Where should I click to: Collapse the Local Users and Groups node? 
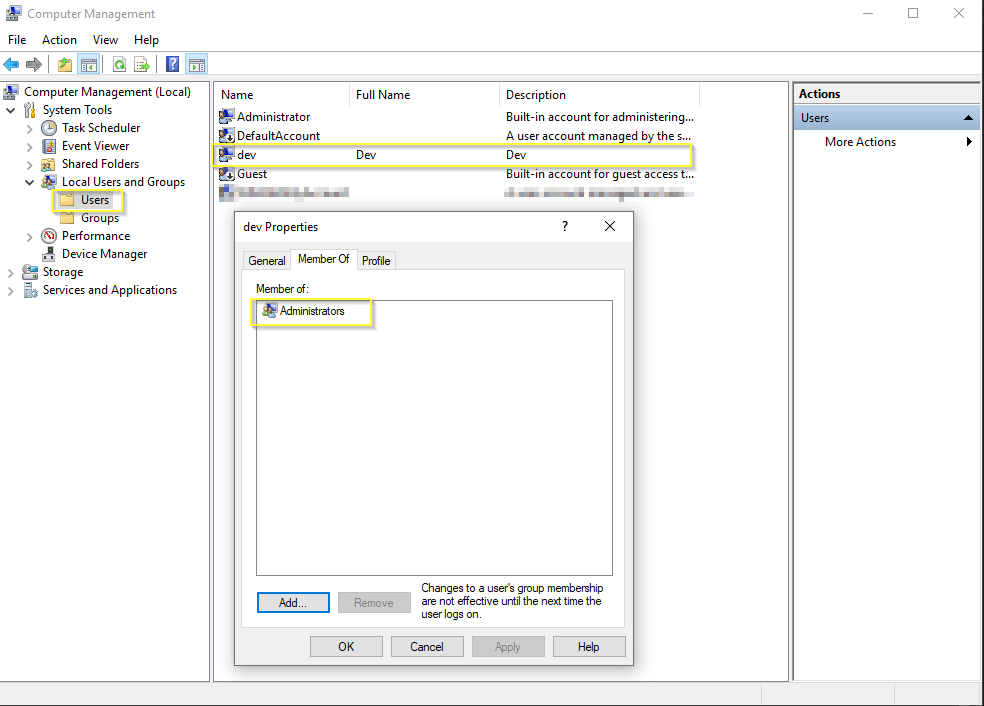coord(29,183)
